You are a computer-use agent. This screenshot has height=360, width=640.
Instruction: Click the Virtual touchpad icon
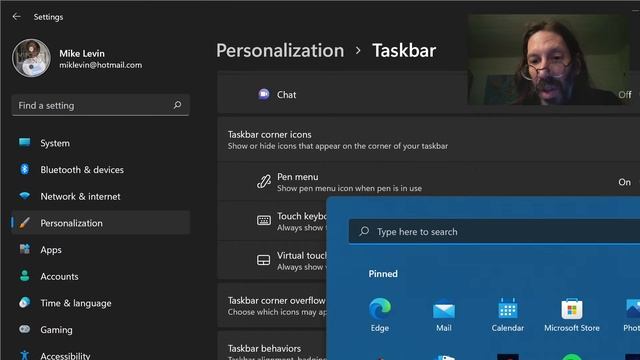264,260
